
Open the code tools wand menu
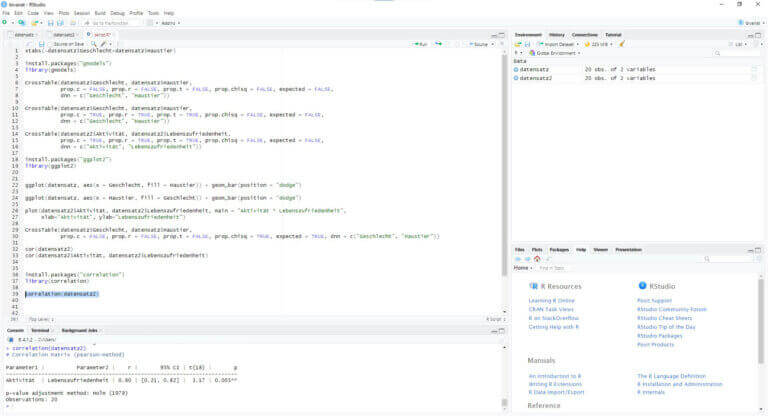pyautogui.click(x=103, y=44)
